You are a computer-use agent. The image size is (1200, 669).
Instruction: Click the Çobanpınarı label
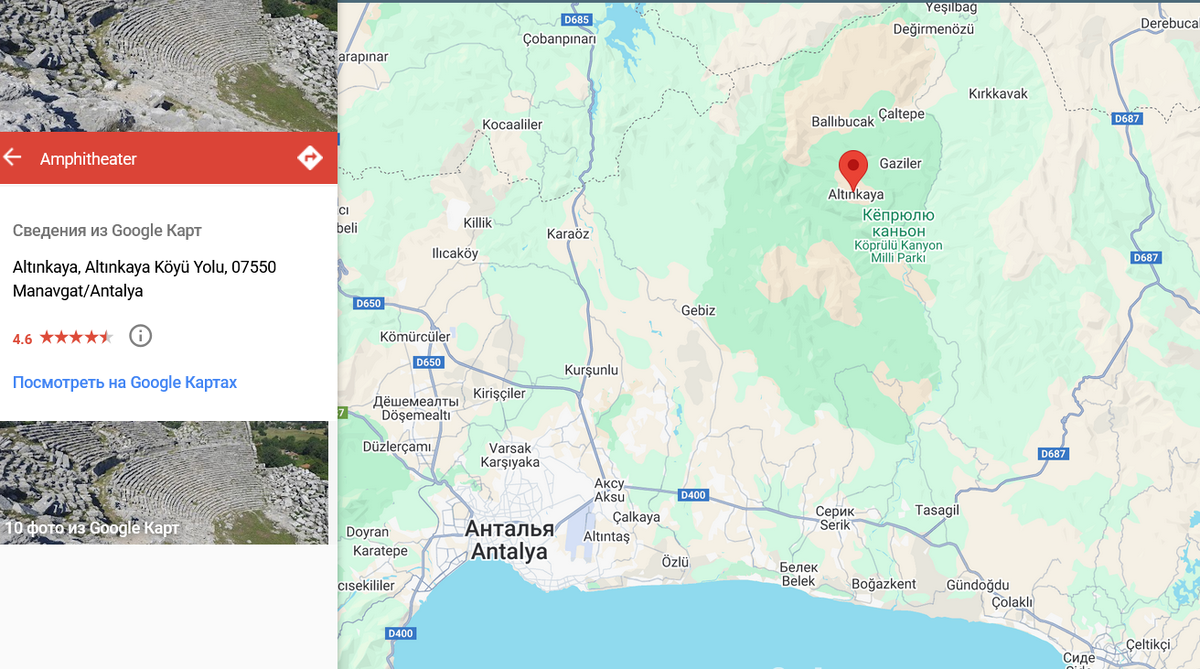click(x=559, y=39)
